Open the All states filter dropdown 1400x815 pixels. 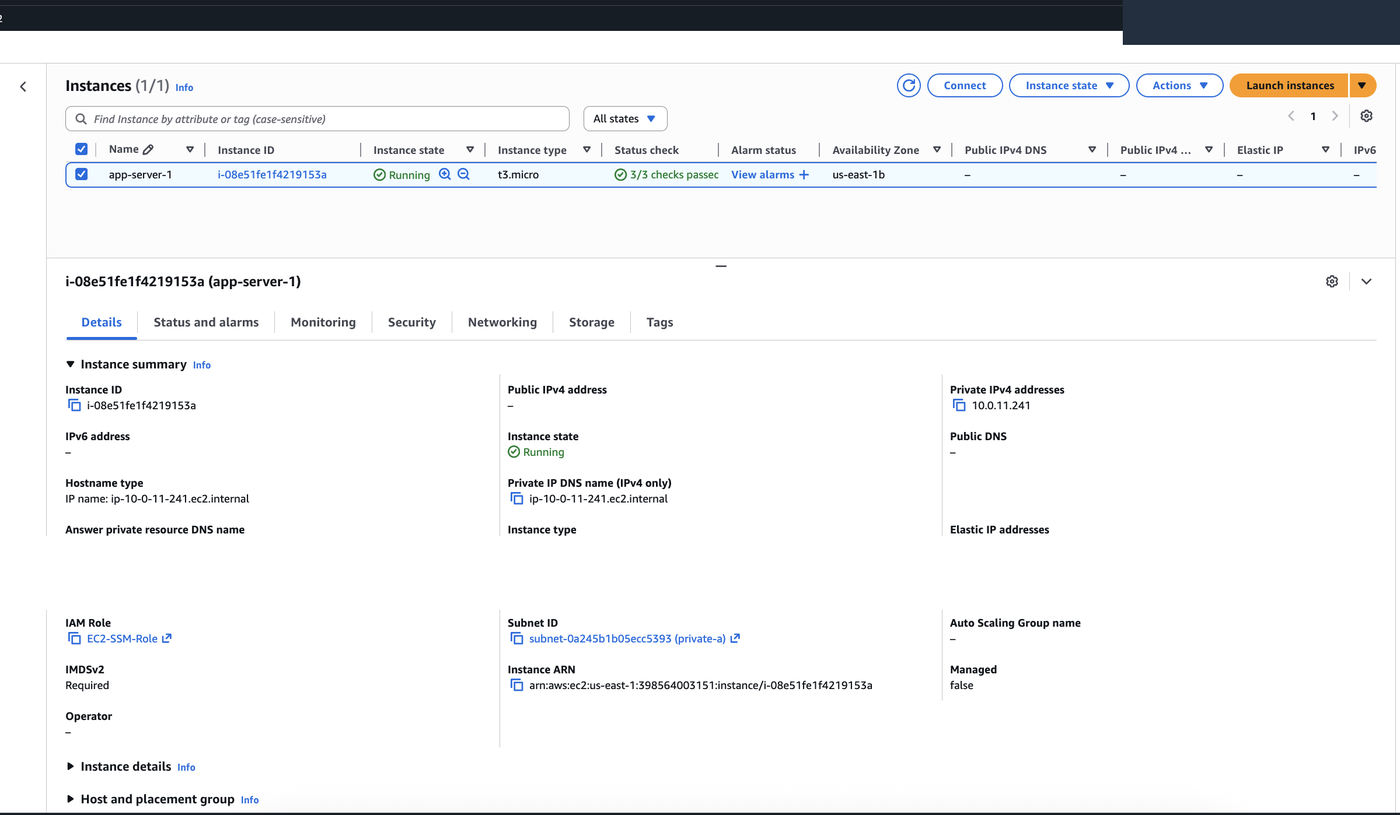[x=625, y=118]
